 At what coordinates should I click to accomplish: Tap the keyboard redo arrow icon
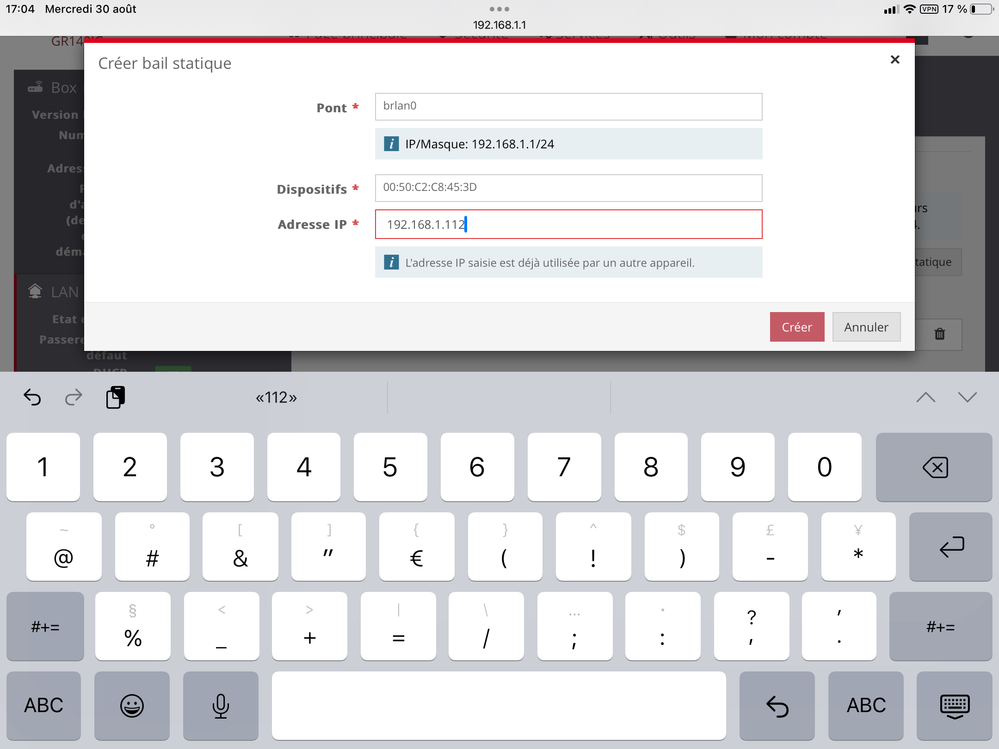(x=73, y=398)
